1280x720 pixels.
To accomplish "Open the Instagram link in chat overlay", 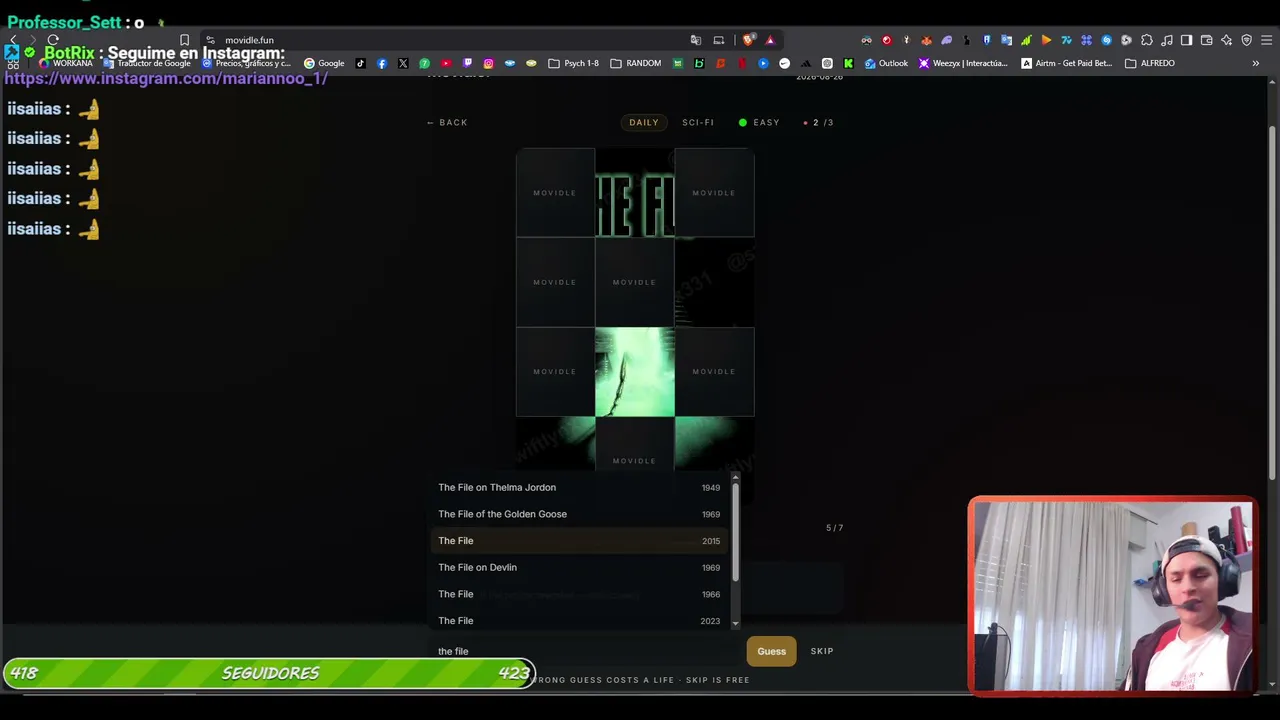I will 166,78.
